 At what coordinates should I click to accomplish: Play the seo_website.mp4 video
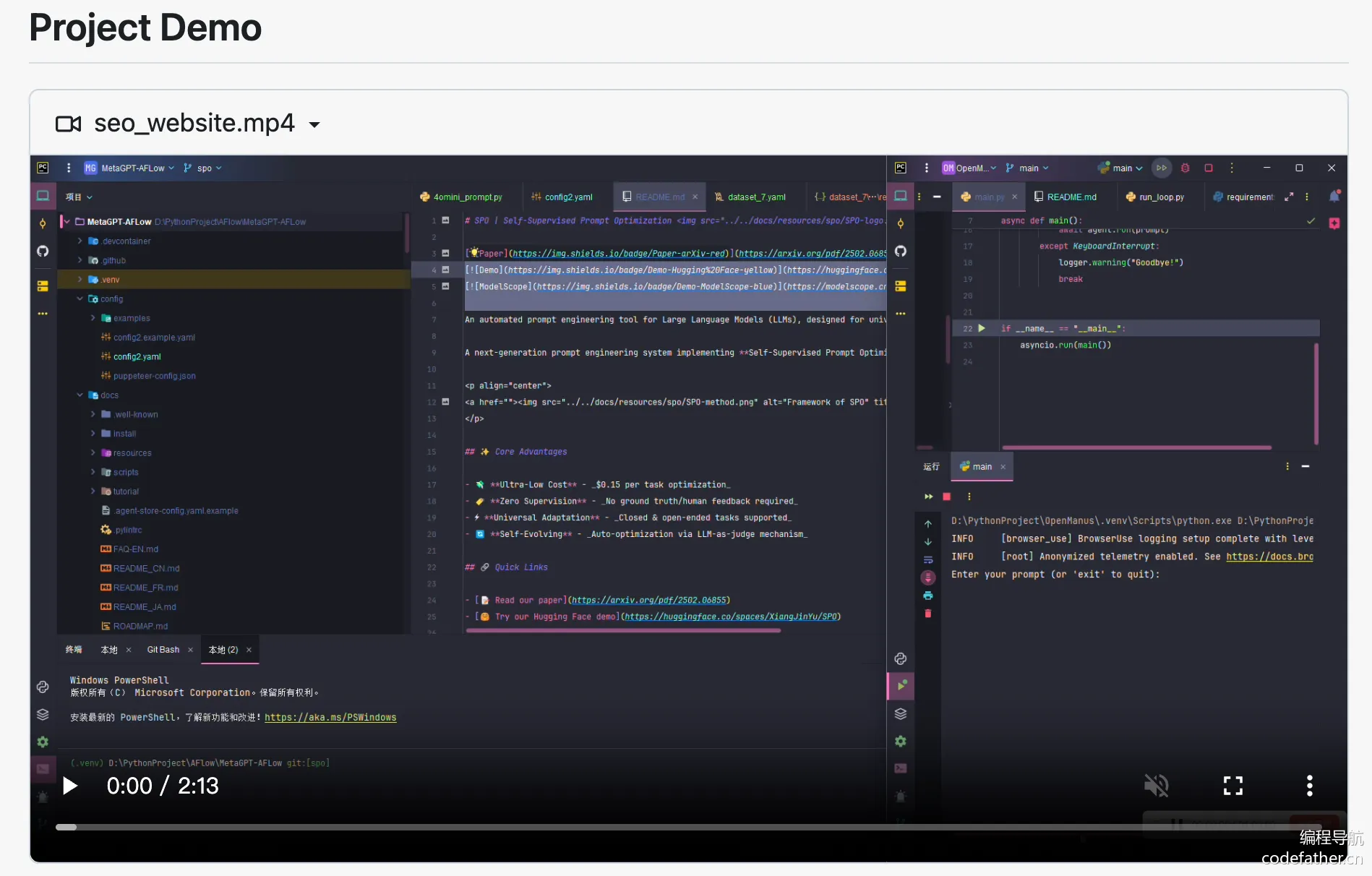click(70, 786)
